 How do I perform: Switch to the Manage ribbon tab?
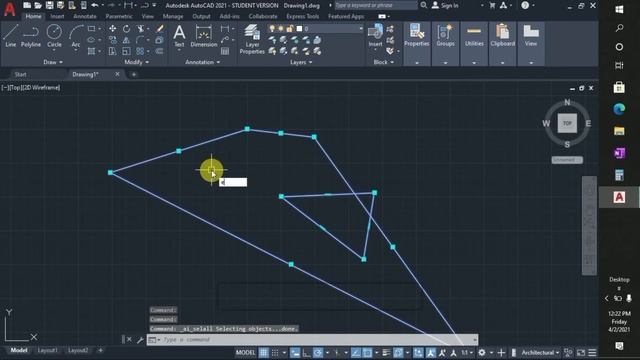click(173, 16)
